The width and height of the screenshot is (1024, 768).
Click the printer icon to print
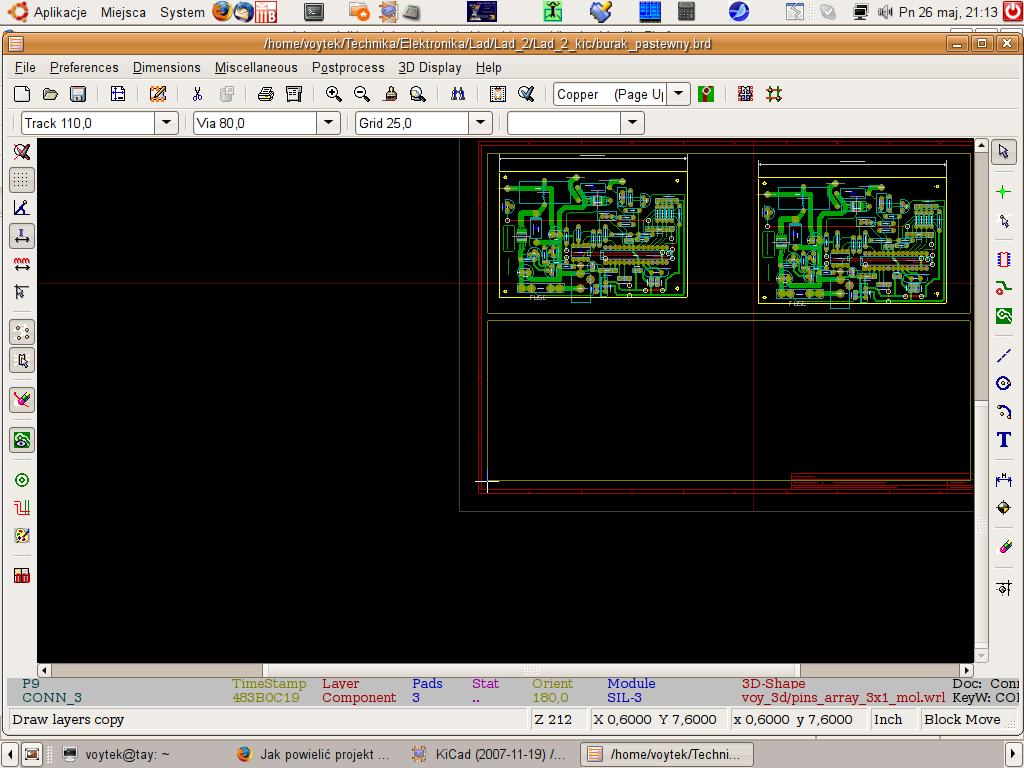pos(265,94)
